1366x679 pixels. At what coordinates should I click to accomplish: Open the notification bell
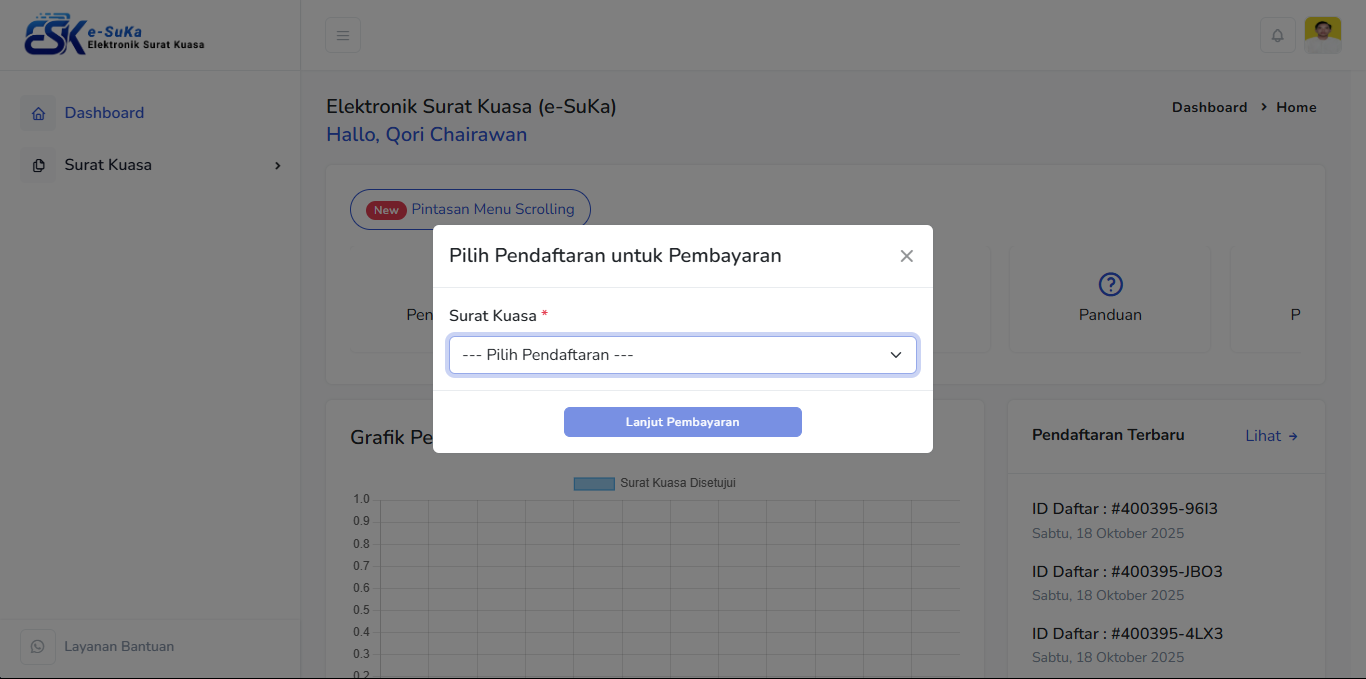(x=1277, y=35)
